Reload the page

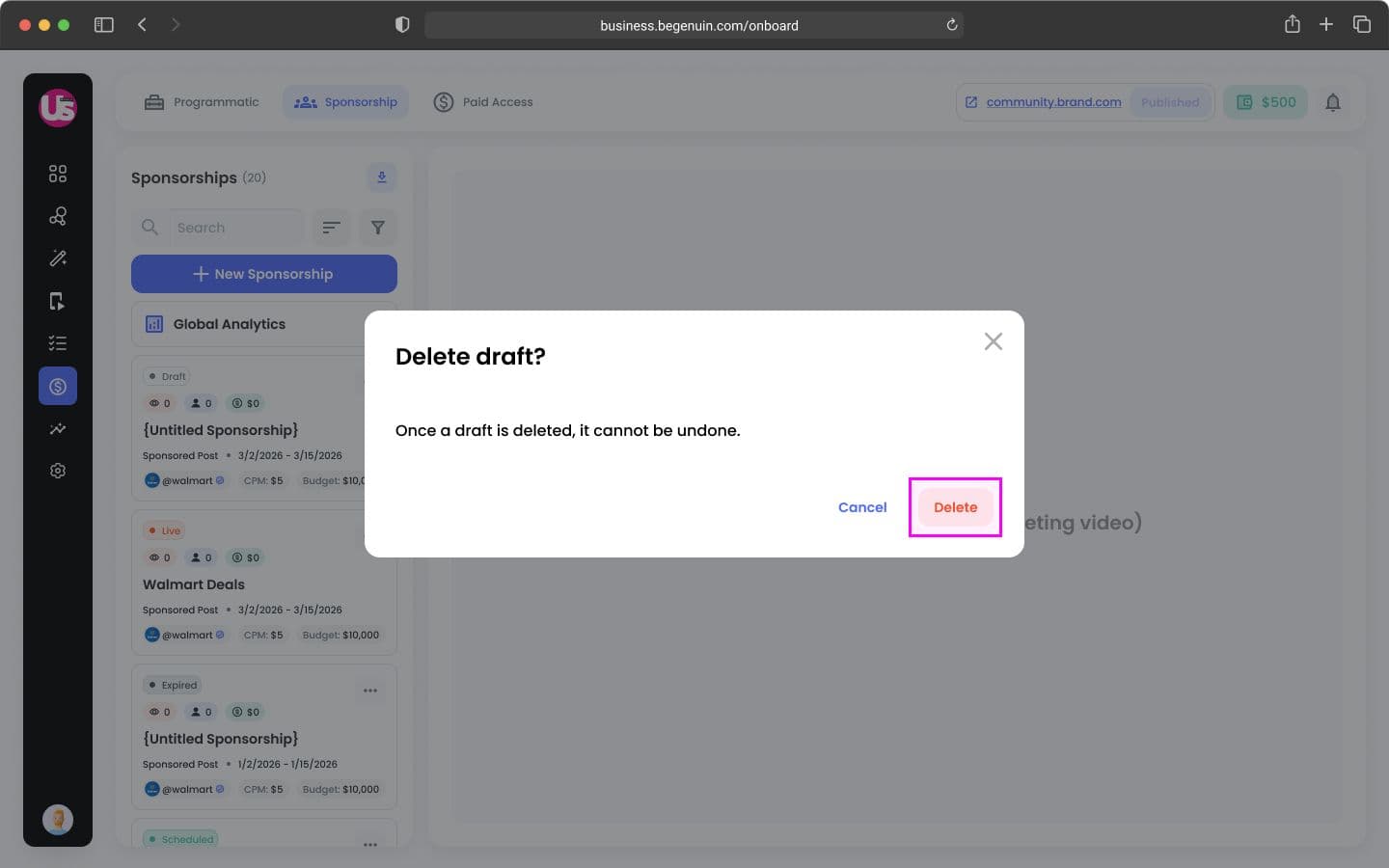click(952, 25)
